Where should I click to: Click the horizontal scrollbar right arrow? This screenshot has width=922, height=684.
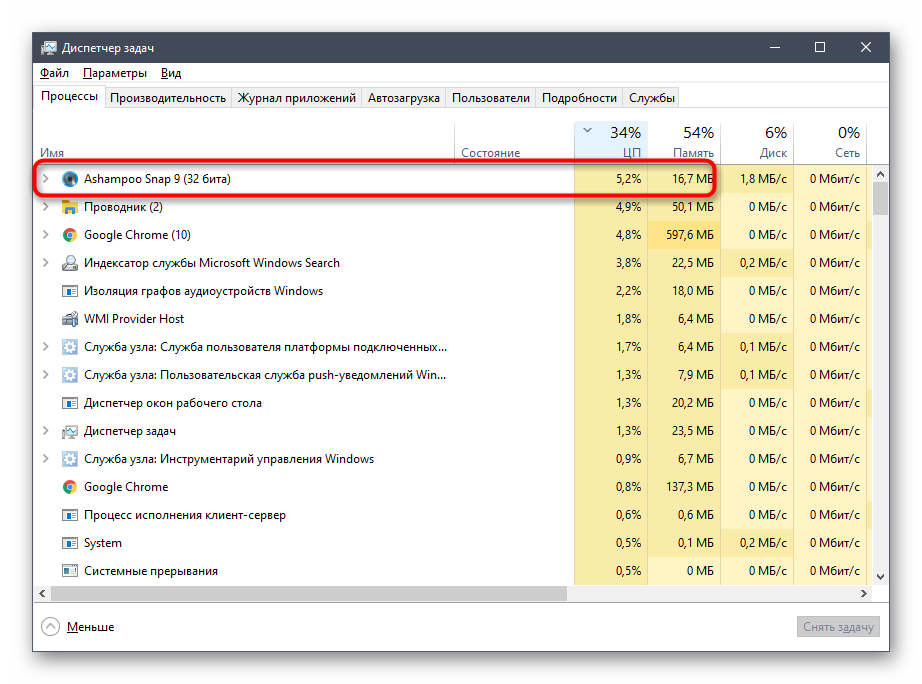[867, 593]
